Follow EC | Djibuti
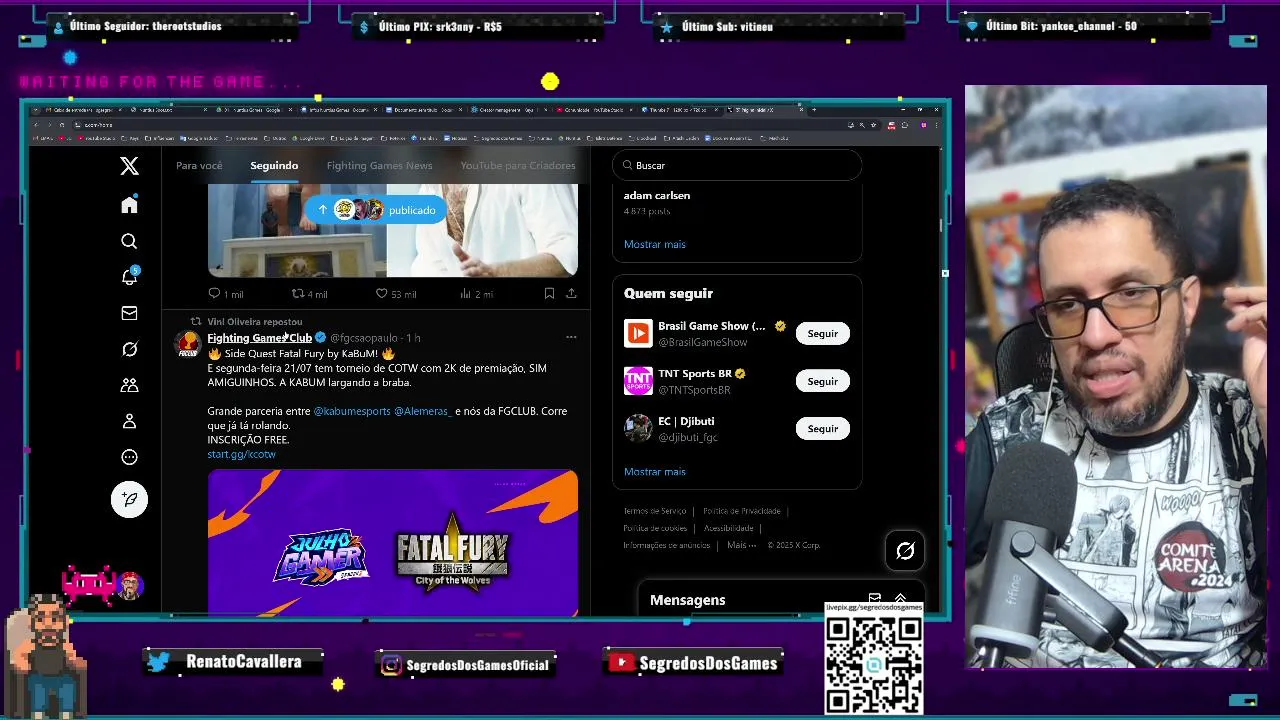The image size is (1280, 720). (823, 428)
